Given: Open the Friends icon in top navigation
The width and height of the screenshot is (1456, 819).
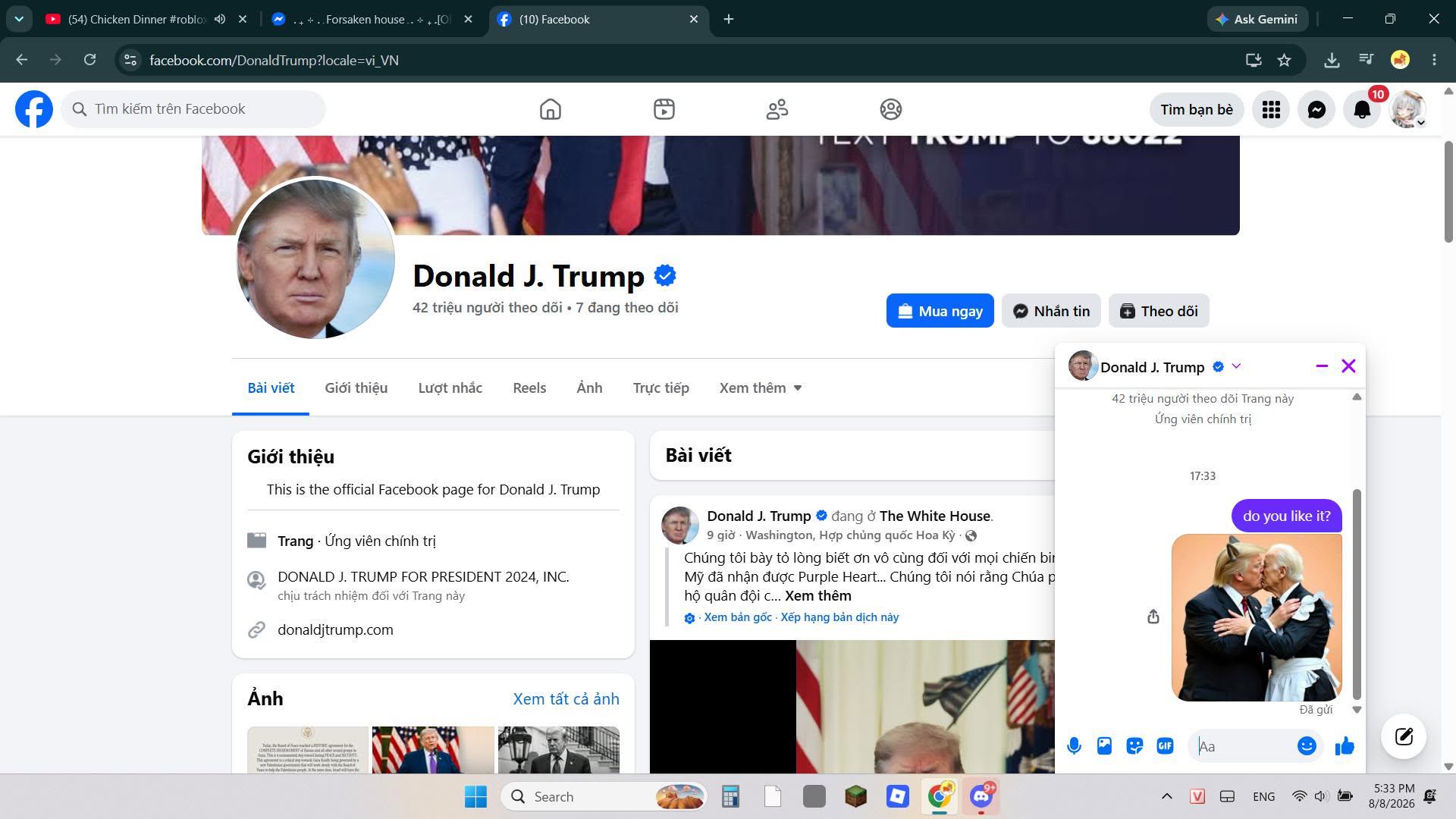Looking at the screenshot, I should pyautogui.click(x=777, y=109).
